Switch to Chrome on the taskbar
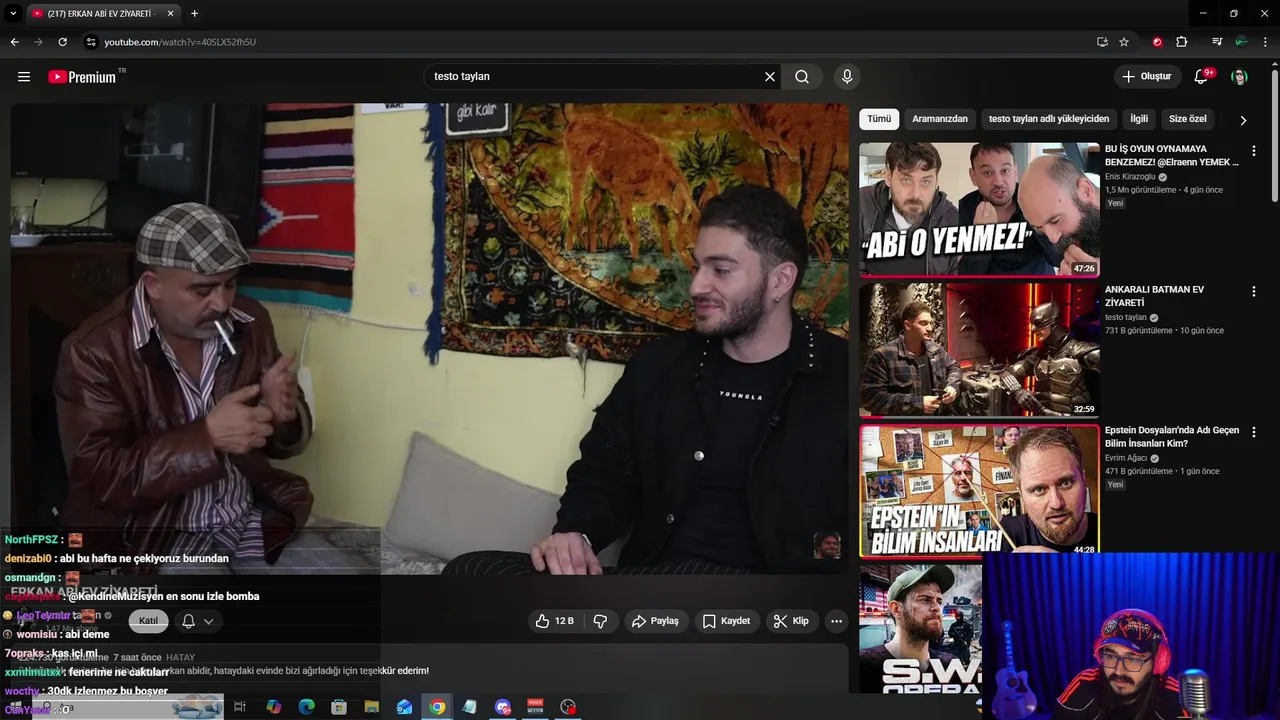The image size is (1280, 720). point(437,707)
